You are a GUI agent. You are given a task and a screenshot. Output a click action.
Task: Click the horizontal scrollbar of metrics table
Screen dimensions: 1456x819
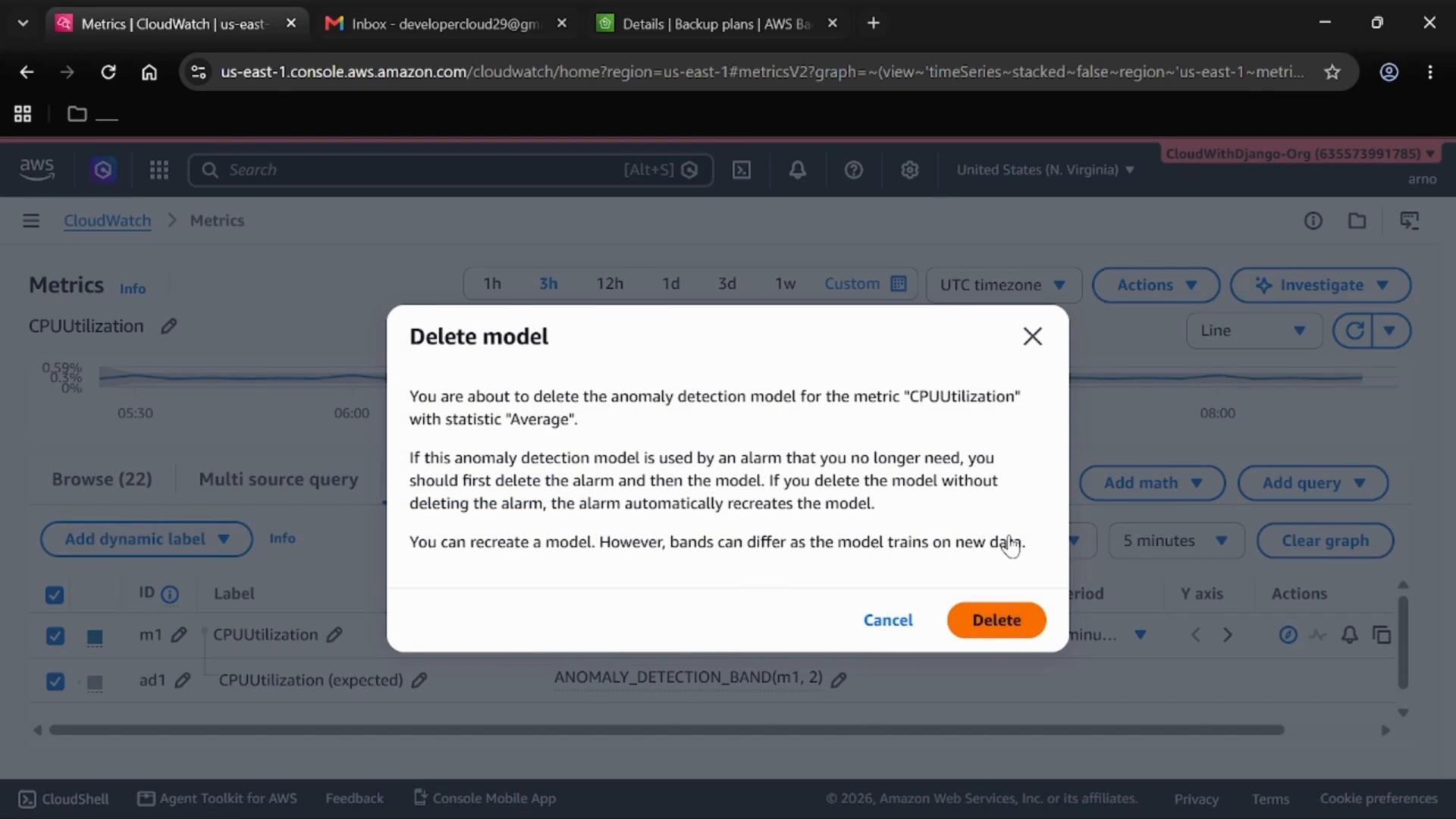(667, 730)
